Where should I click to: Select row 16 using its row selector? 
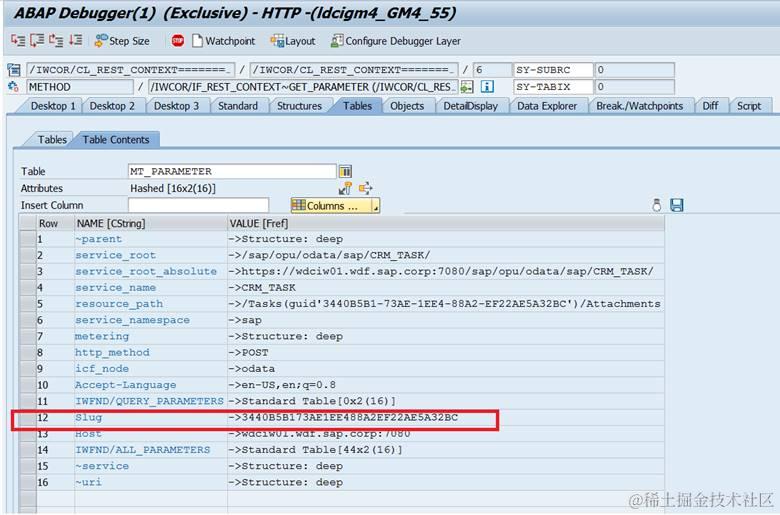tap(27, 482)
